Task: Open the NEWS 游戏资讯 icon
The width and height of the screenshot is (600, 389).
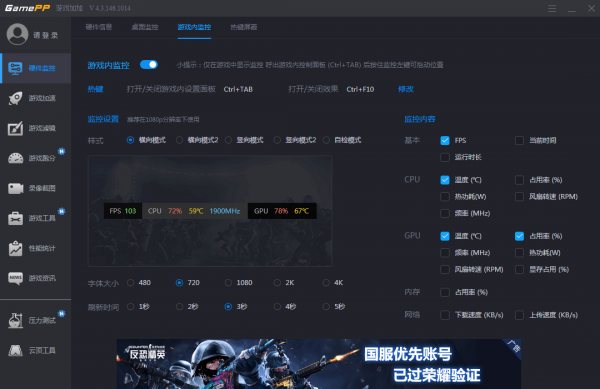Action: [15, 278]
